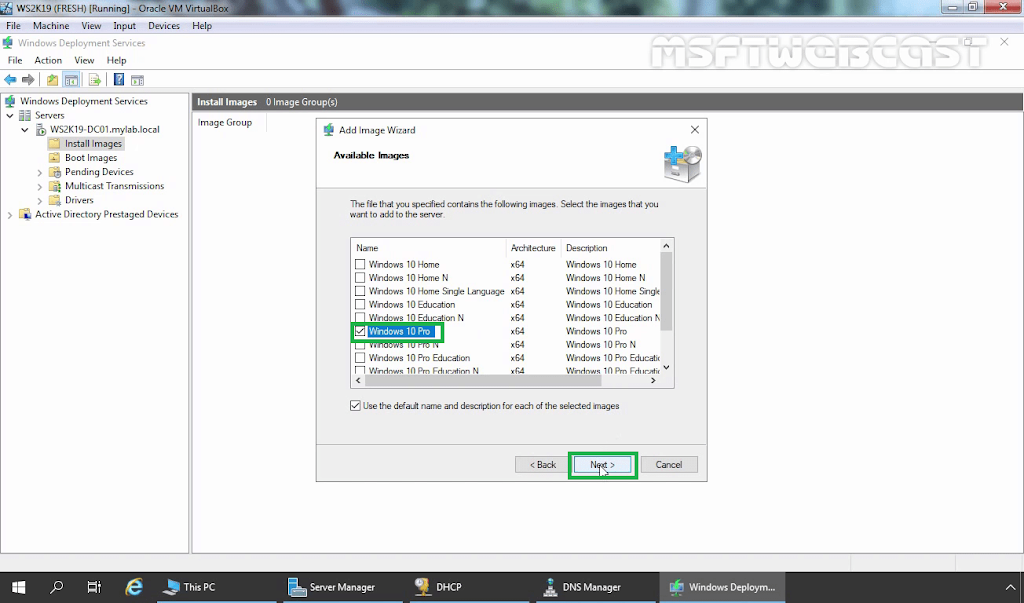Click the Back button in the wizard
Viewport: 1024px width, 603px height.
click(x=543, y=464)
